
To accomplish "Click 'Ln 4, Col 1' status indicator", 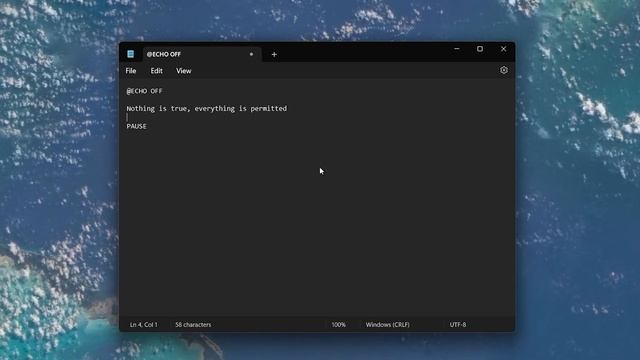I will point(144,325).
